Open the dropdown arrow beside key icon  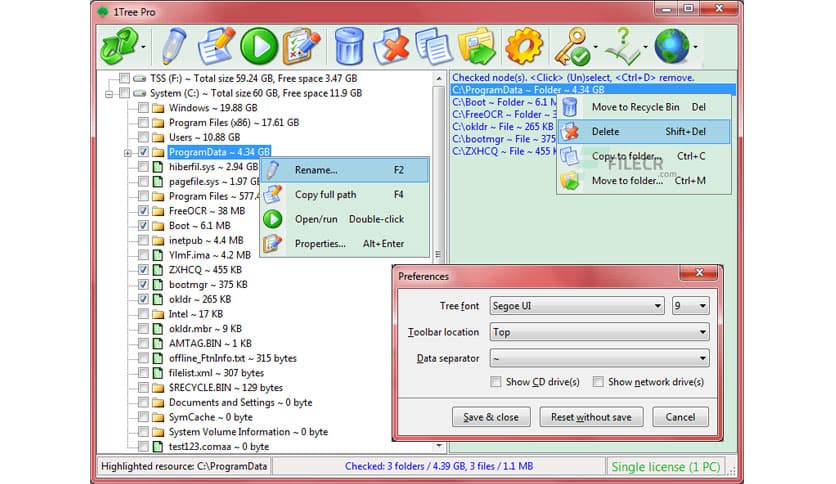coord(596,47)
